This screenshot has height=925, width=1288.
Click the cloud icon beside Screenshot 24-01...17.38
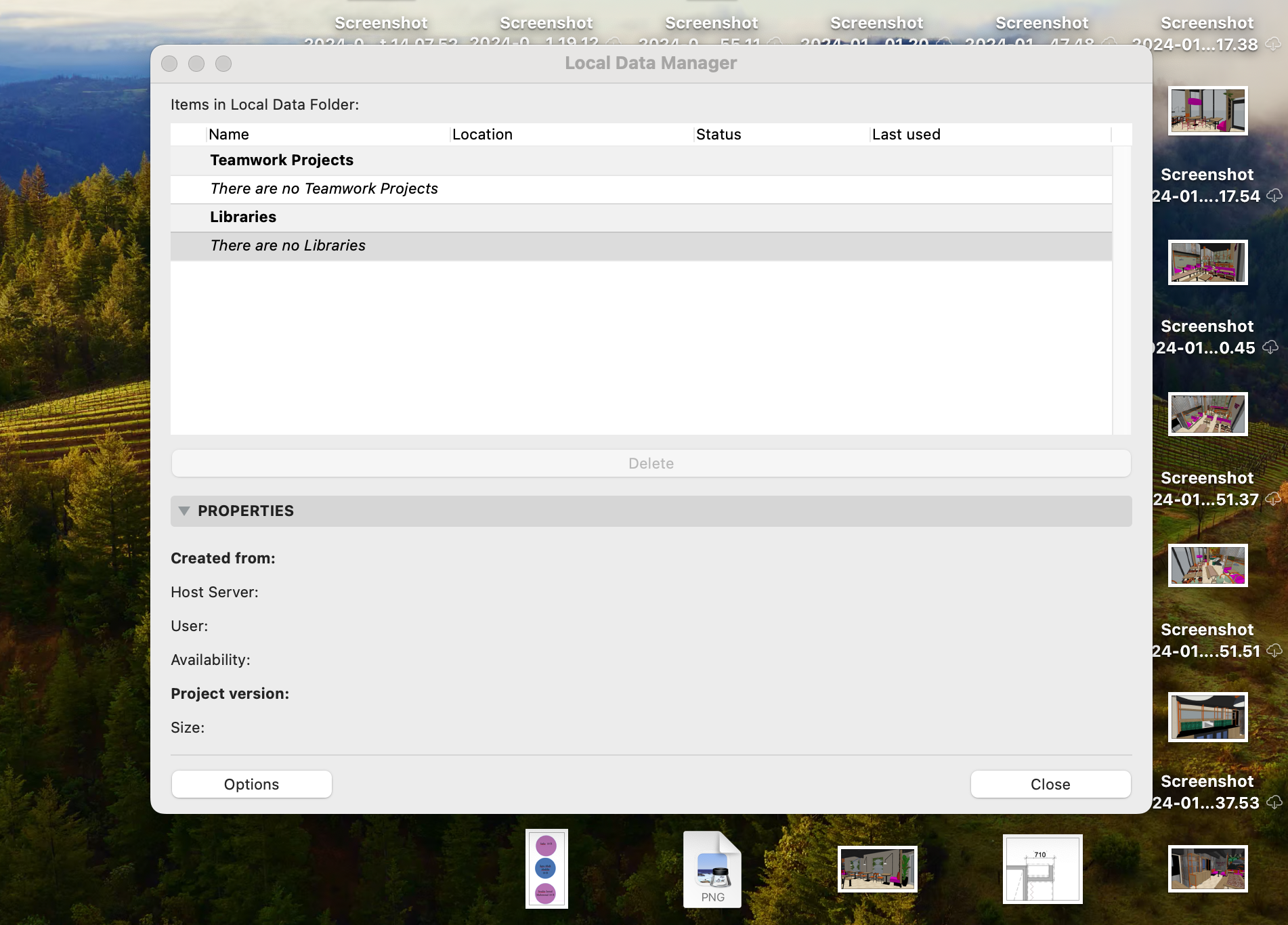click(x=1273, y=44)
